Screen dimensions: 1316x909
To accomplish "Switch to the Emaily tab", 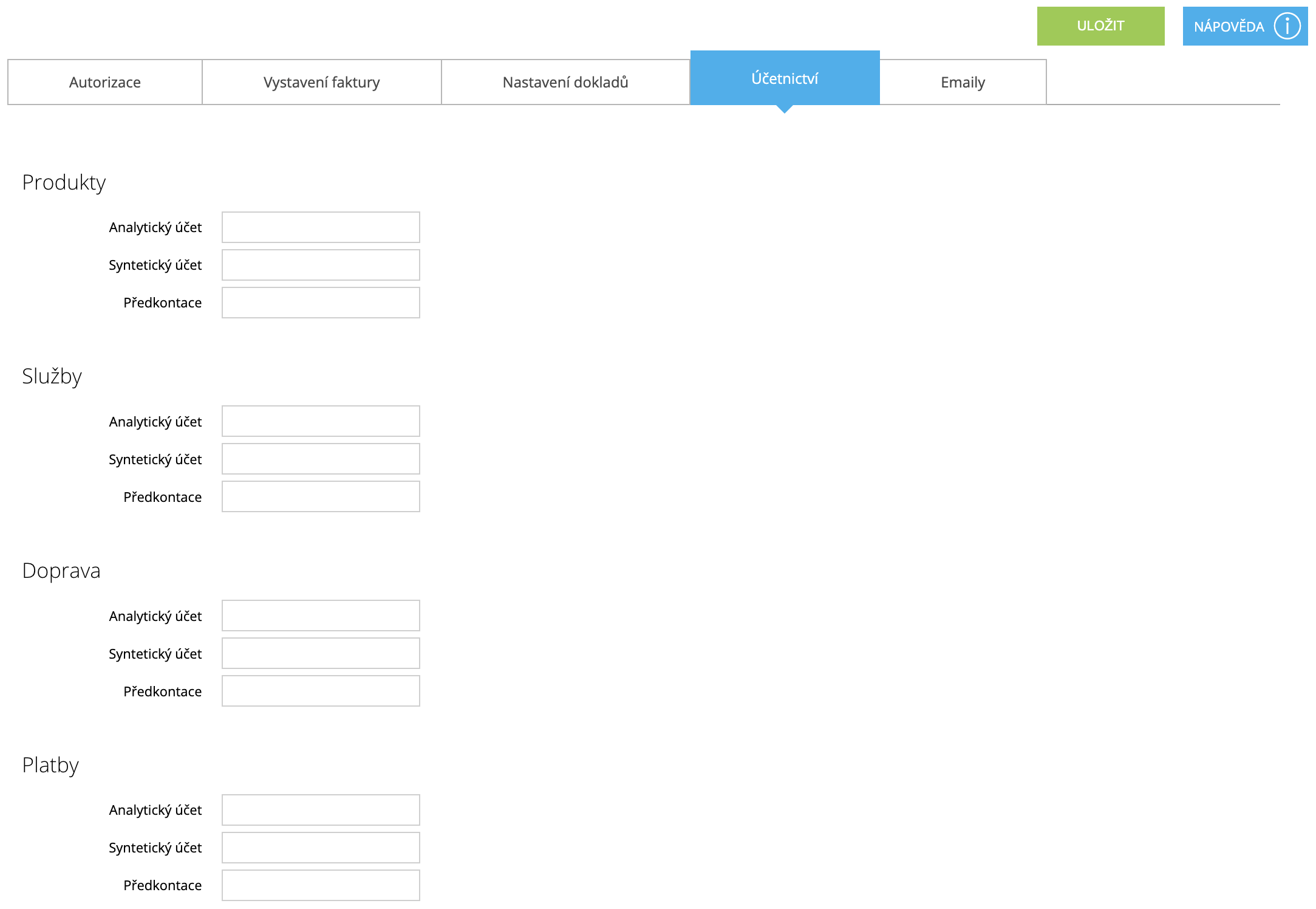I will click(963, 82).
